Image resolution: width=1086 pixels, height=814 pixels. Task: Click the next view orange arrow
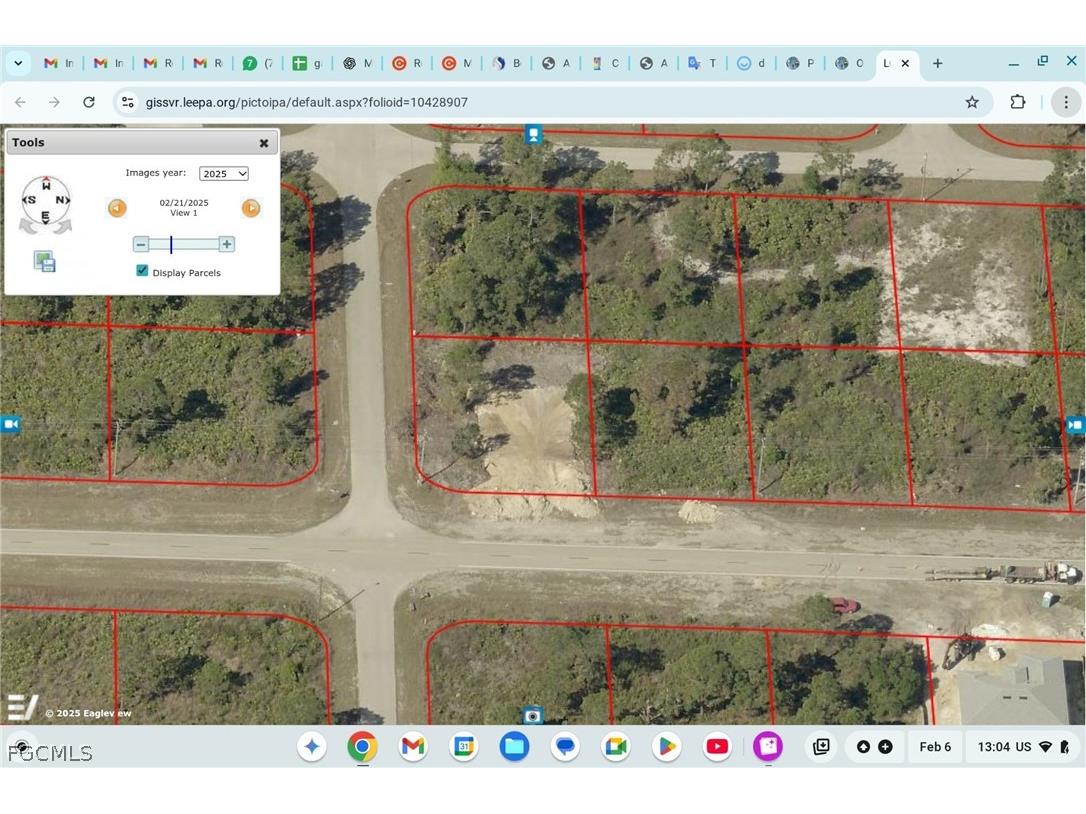(251, 208)
